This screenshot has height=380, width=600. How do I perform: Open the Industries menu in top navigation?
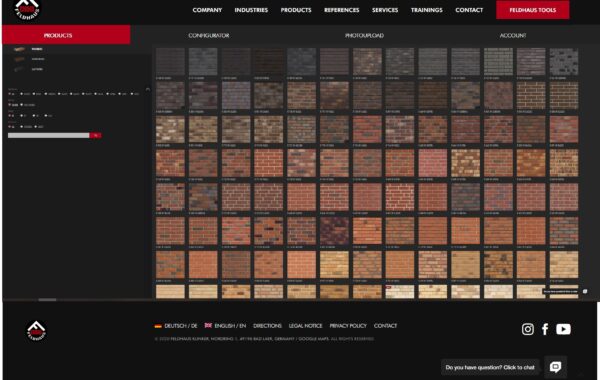click(x=251, y=10)
